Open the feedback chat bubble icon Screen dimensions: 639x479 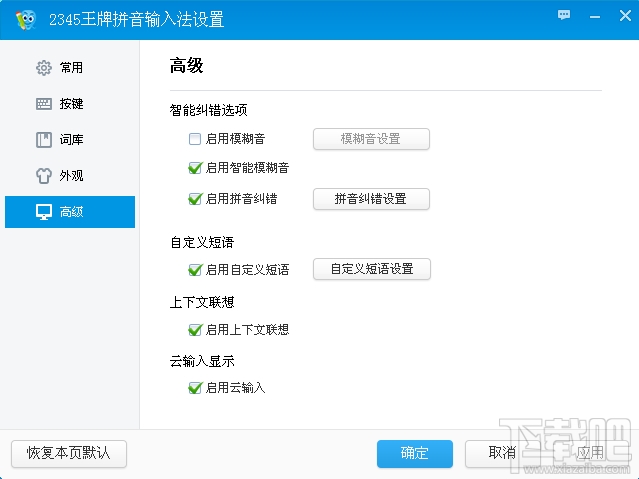564,15
